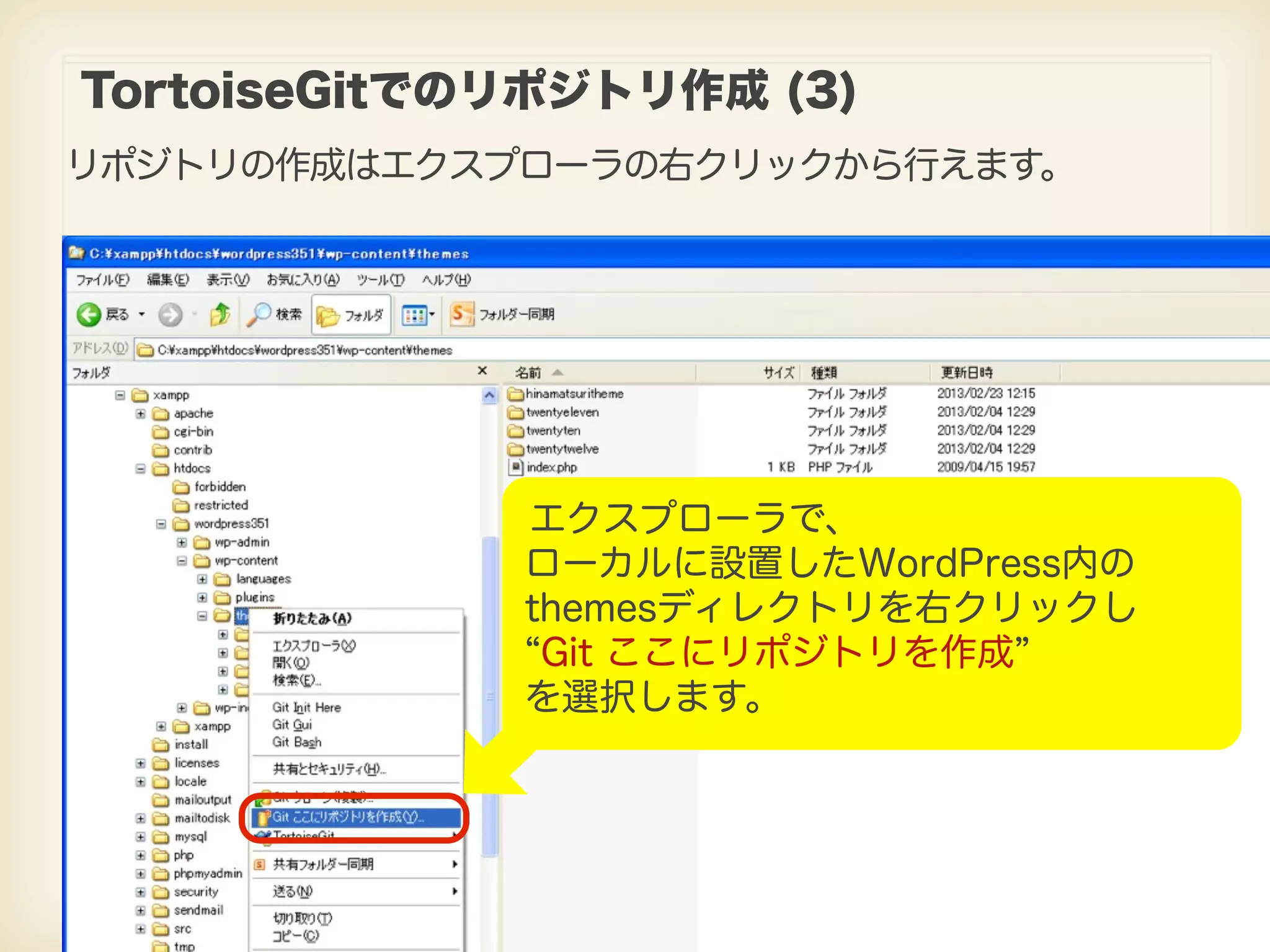Click the index.php file icon
Screen dimensions: 1270x952
click(515, 467)
